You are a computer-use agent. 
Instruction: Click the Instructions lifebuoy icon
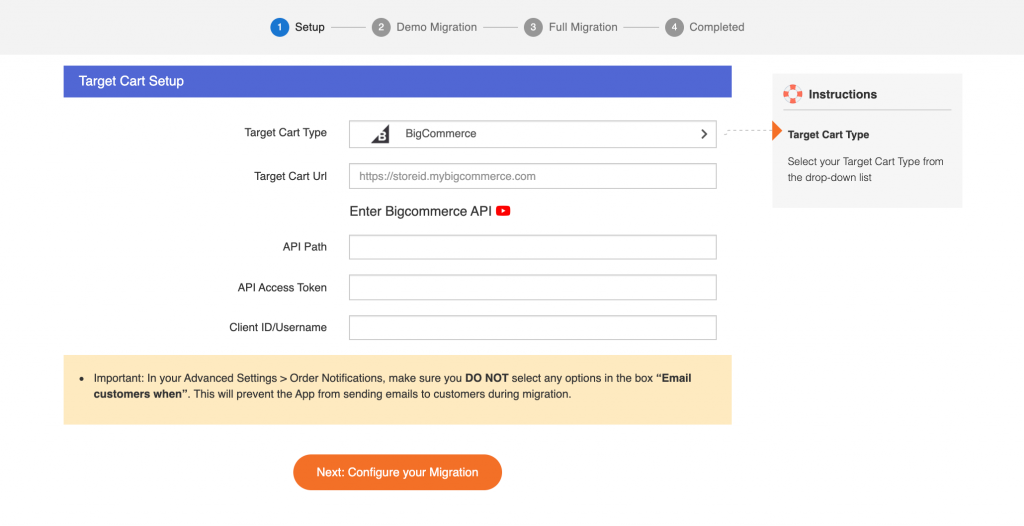click(x=793, y=94)
